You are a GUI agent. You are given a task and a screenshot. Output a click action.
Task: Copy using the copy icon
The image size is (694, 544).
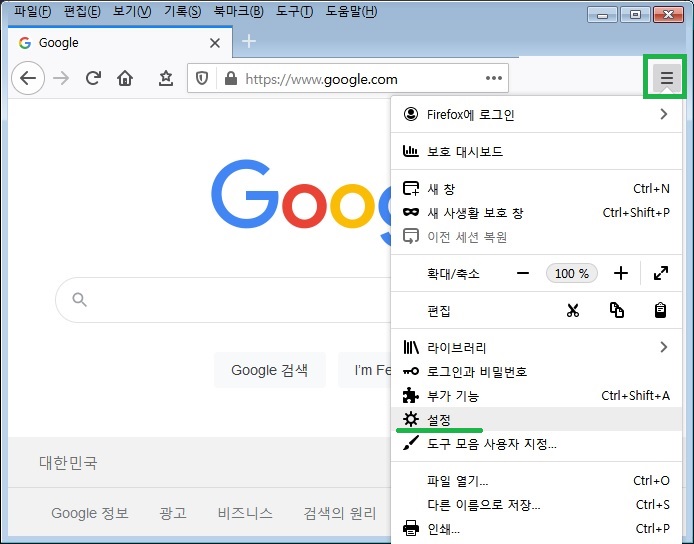click(617, 310)
